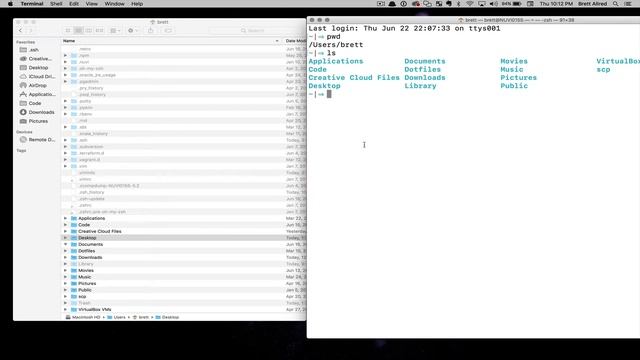The image size is (640, 360).
Task: Open the Finder arrange-by dropdown
Action: pyautogui.click(x=115, y=31)
